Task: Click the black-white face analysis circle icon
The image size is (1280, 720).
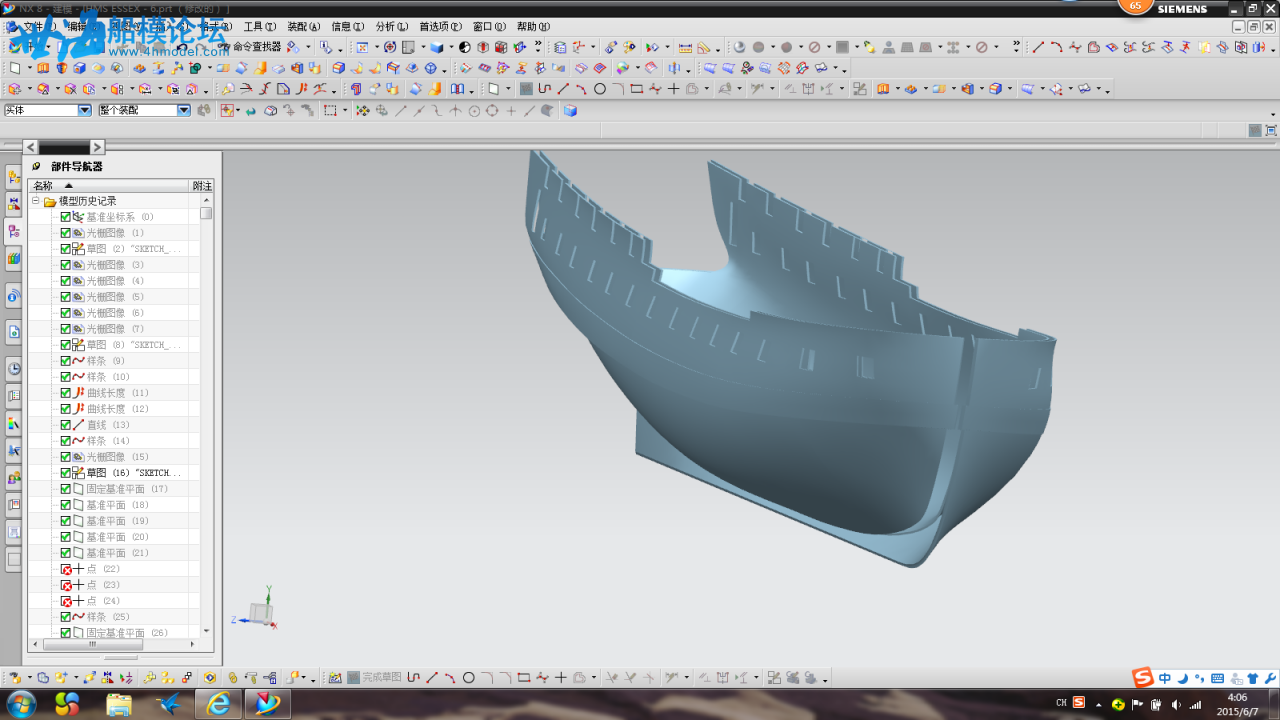Action: pos(465,47)
